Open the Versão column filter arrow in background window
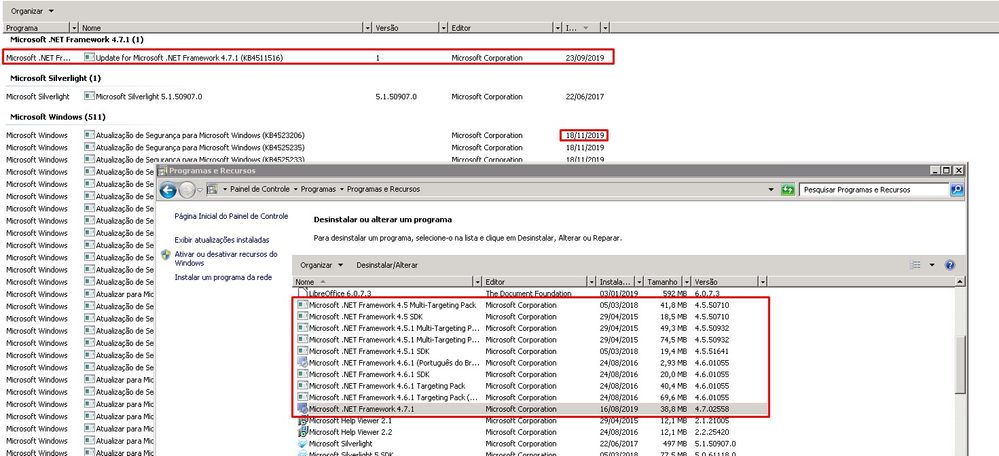The image size is (999, 456). 443,28
